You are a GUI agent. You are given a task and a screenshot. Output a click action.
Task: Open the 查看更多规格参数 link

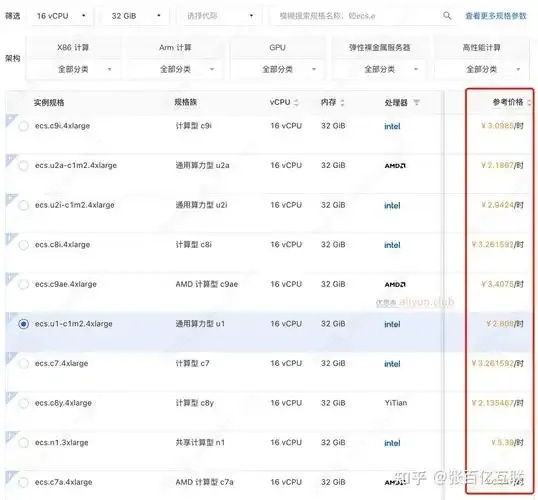click(495, 16)
